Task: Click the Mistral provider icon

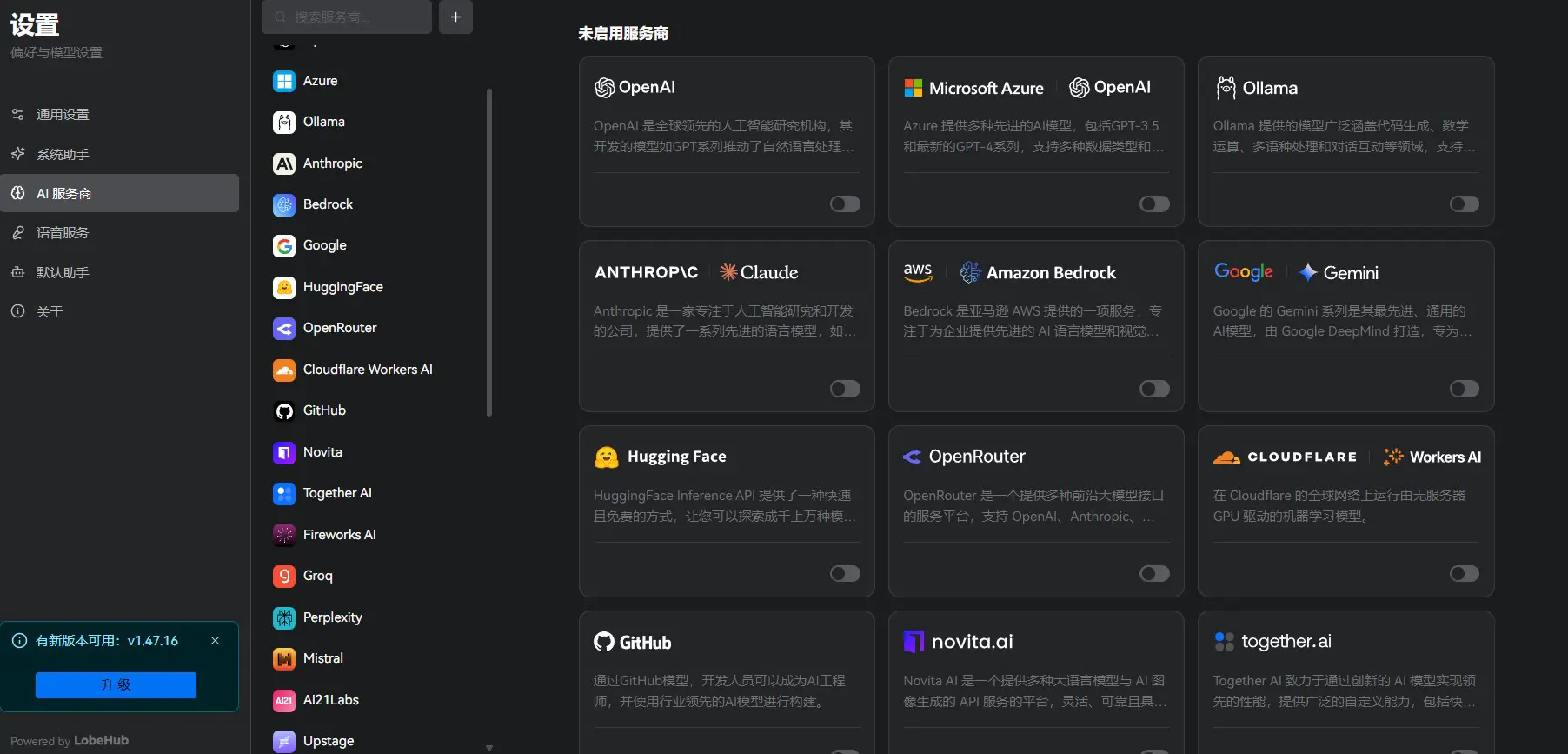Action: [x=284, y=658]
